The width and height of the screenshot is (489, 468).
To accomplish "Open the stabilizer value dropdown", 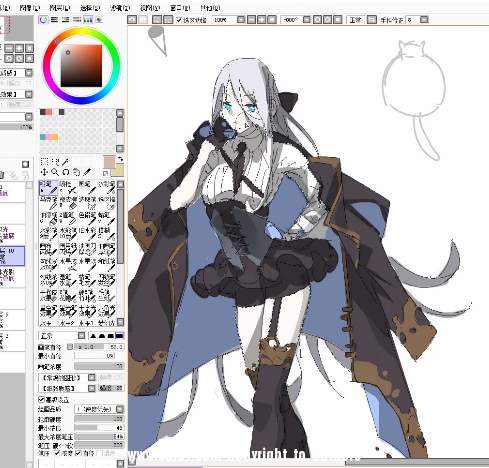I will tap(424, 20).
